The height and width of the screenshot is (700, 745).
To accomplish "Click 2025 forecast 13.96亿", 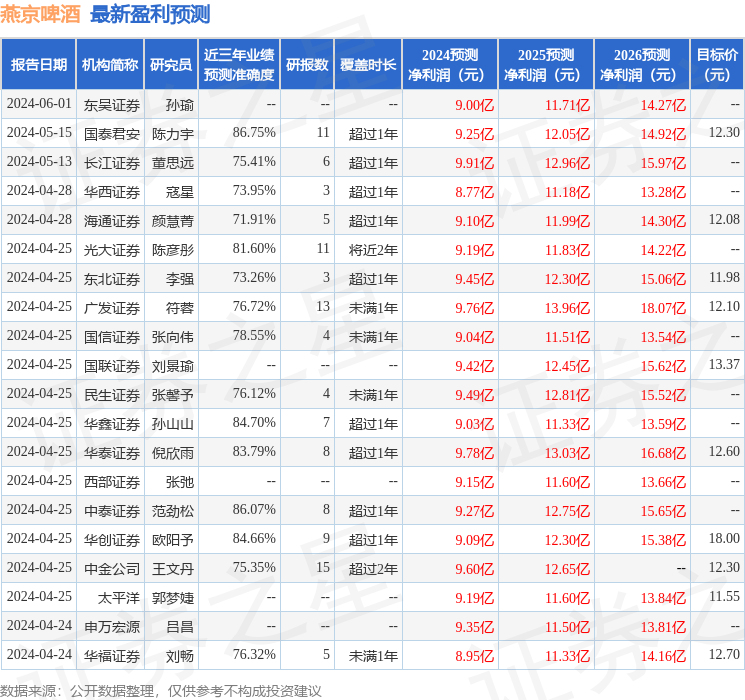I will tap(567, 307).
